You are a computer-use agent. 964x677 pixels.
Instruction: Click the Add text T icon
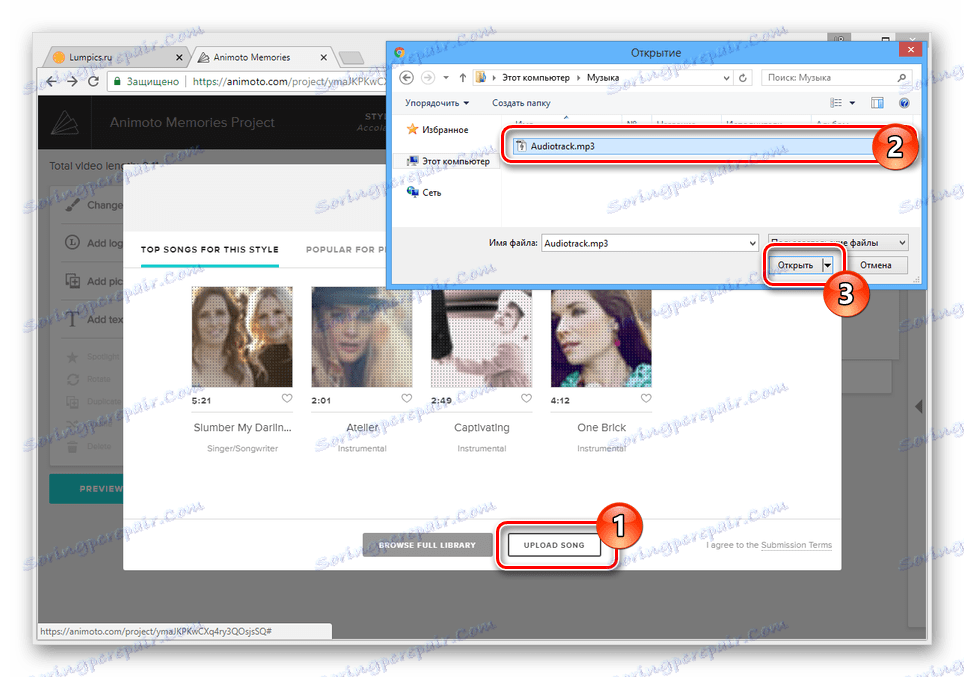coord(73,319)
